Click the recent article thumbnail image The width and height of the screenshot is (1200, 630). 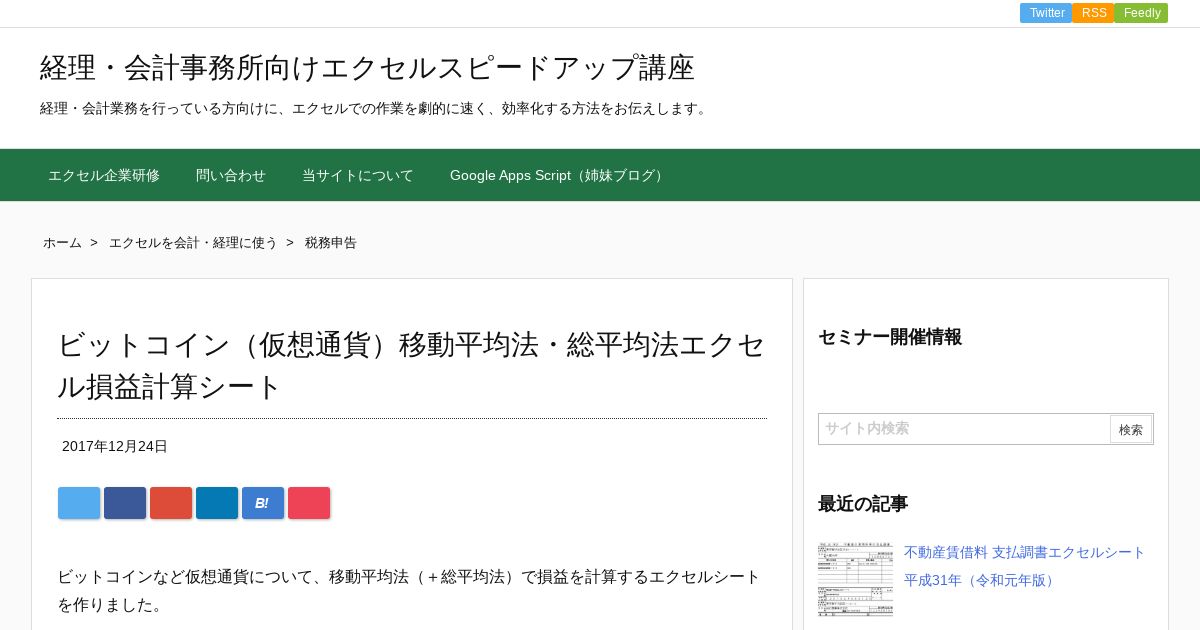(x=855, y=579)
